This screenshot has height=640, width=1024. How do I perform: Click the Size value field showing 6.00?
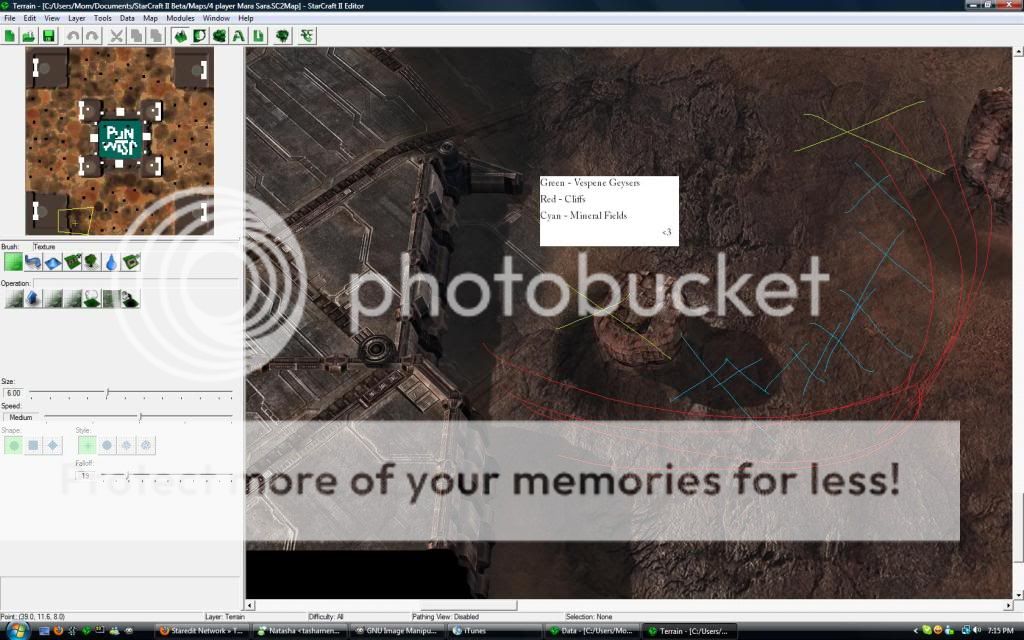click(x=14, y=393)
